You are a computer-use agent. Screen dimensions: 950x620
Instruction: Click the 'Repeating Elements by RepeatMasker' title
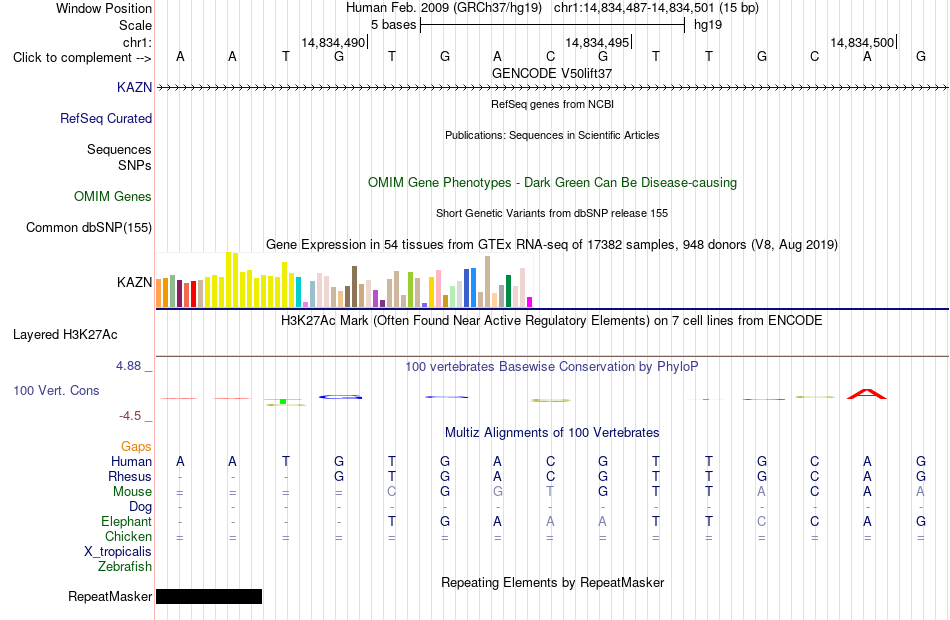[552, 582]
